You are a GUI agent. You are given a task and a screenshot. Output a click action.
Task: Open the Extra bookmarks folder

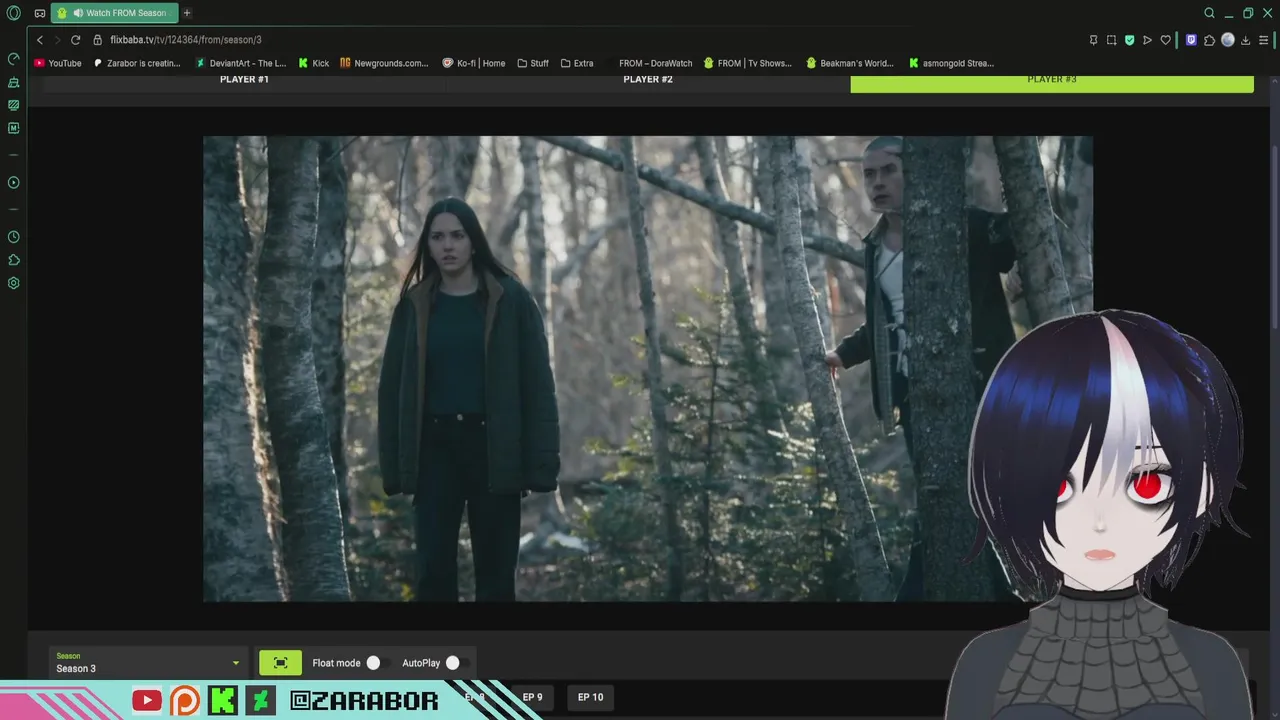point(577,63)
